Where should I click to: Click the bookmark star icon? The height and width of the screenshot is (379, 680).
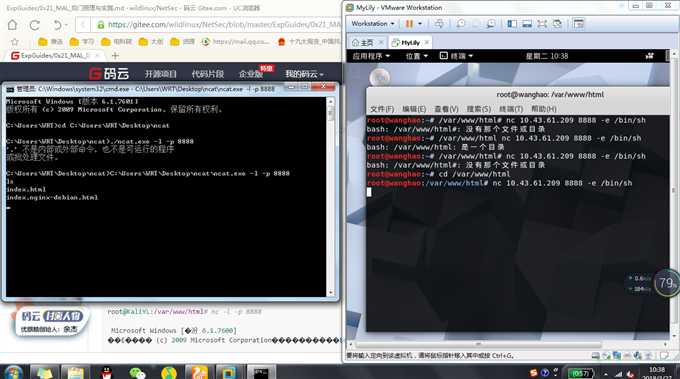coord(15,42)
